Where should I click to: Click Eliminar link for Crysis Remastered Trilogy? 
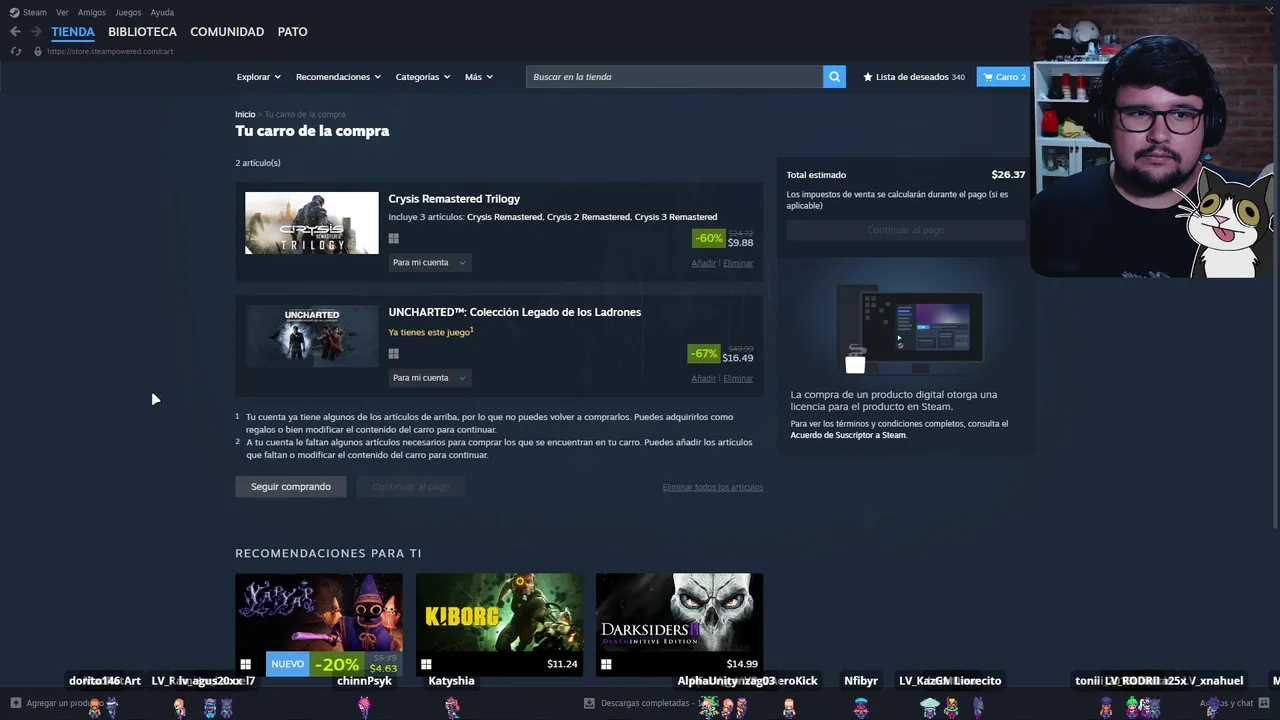point(738,263)
